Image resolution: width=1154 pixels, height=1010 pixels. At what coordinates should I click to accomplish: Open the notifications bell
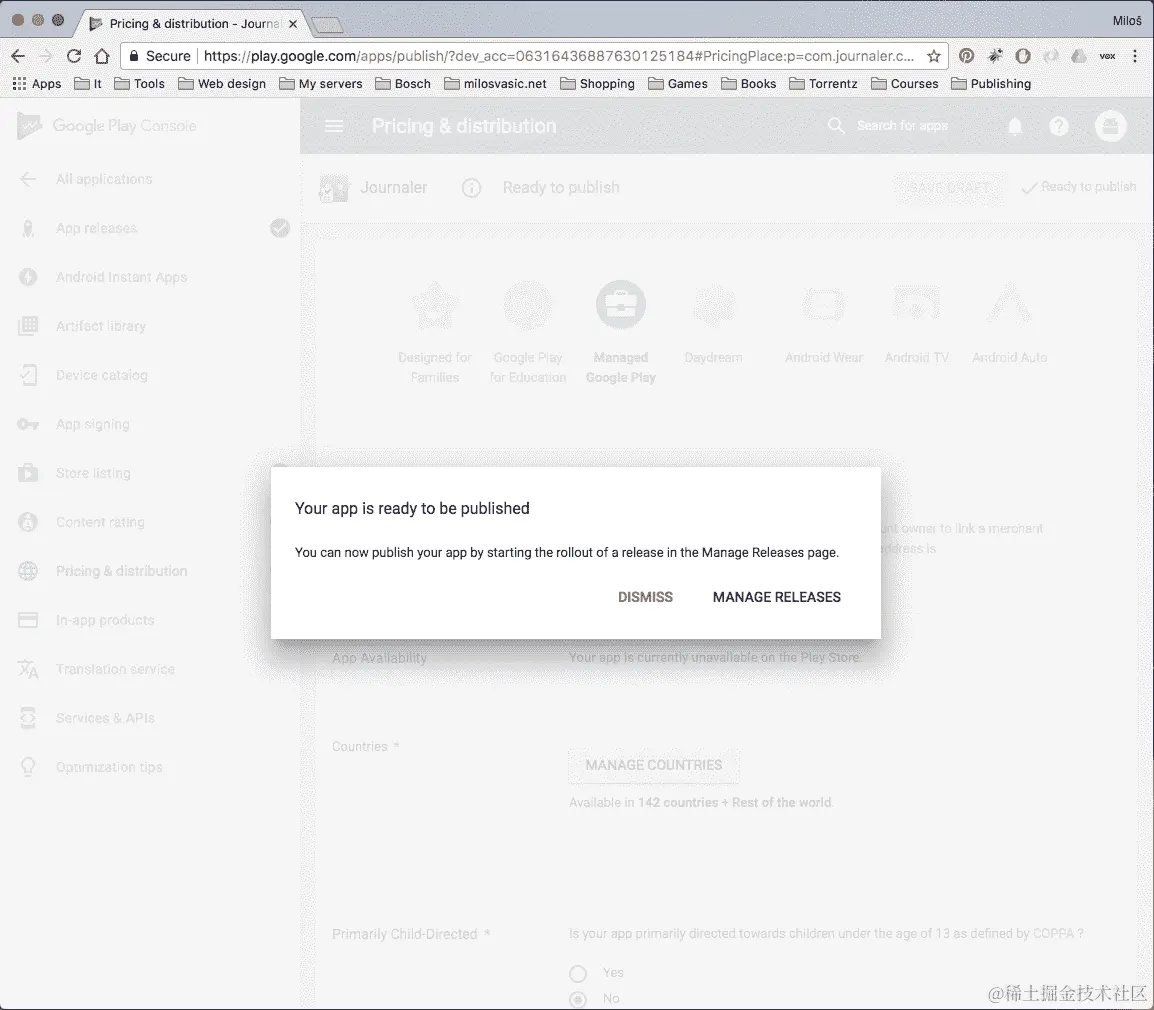coord(1015,127)
